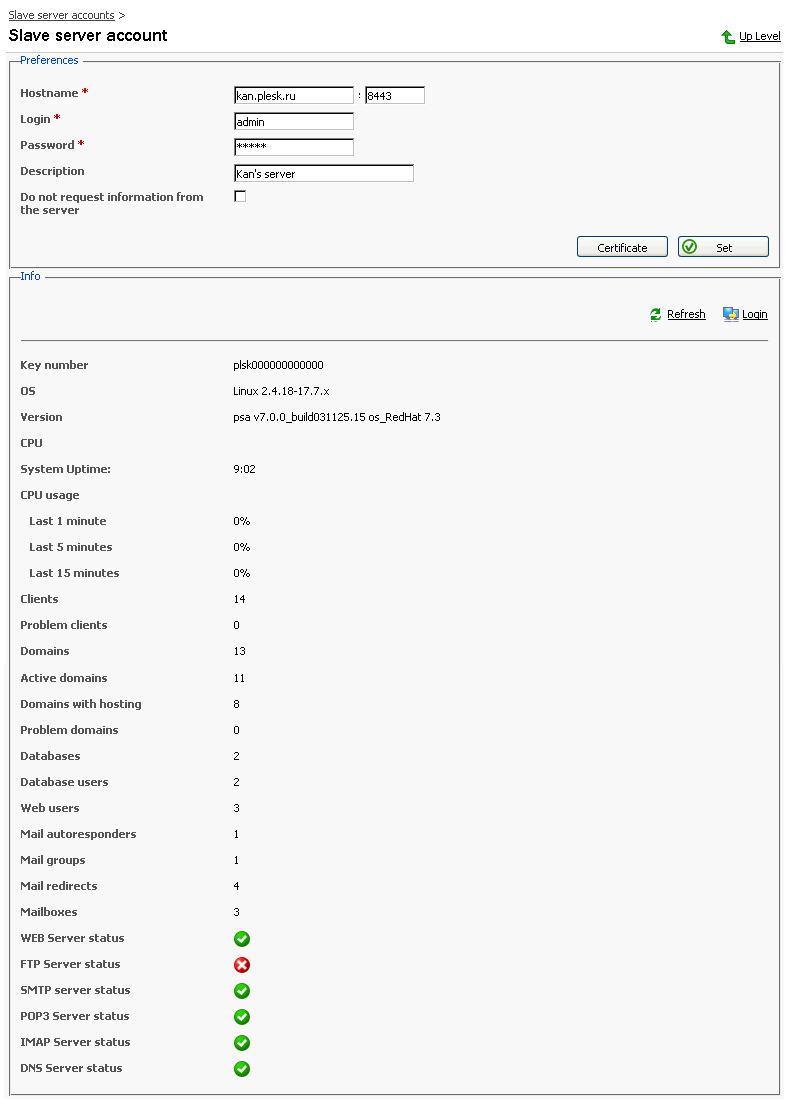Click the Login monitor icon

coord(731,314)
